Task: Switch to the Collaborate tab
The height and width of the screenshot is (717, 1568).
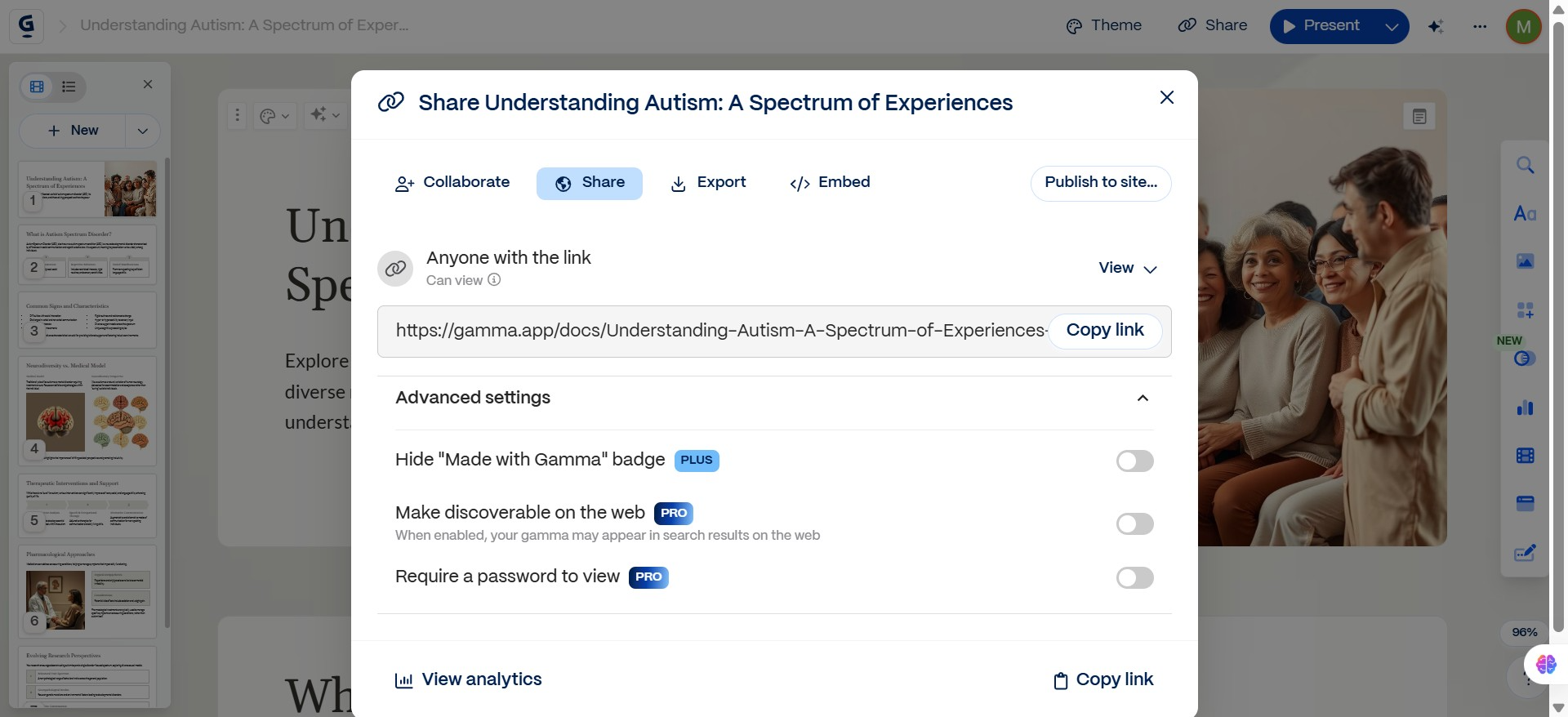Action: pos(452,183)
